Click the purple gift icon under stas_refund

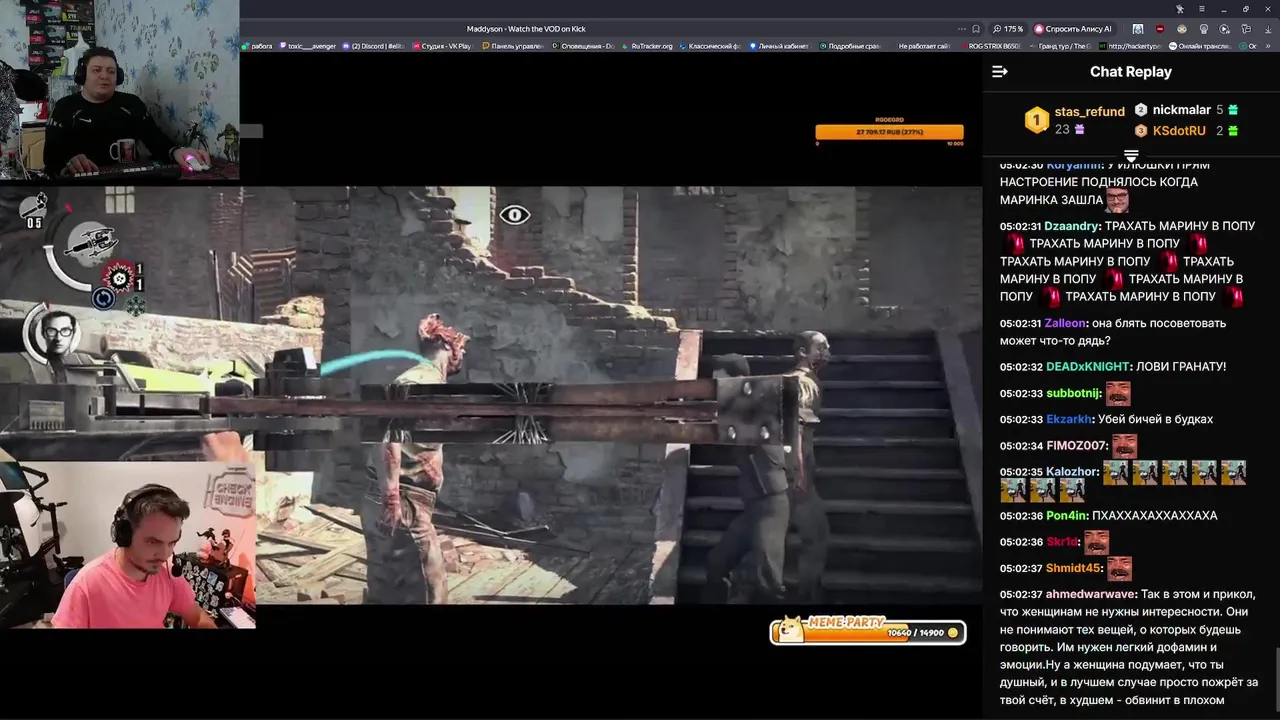tap(1079, 130)
